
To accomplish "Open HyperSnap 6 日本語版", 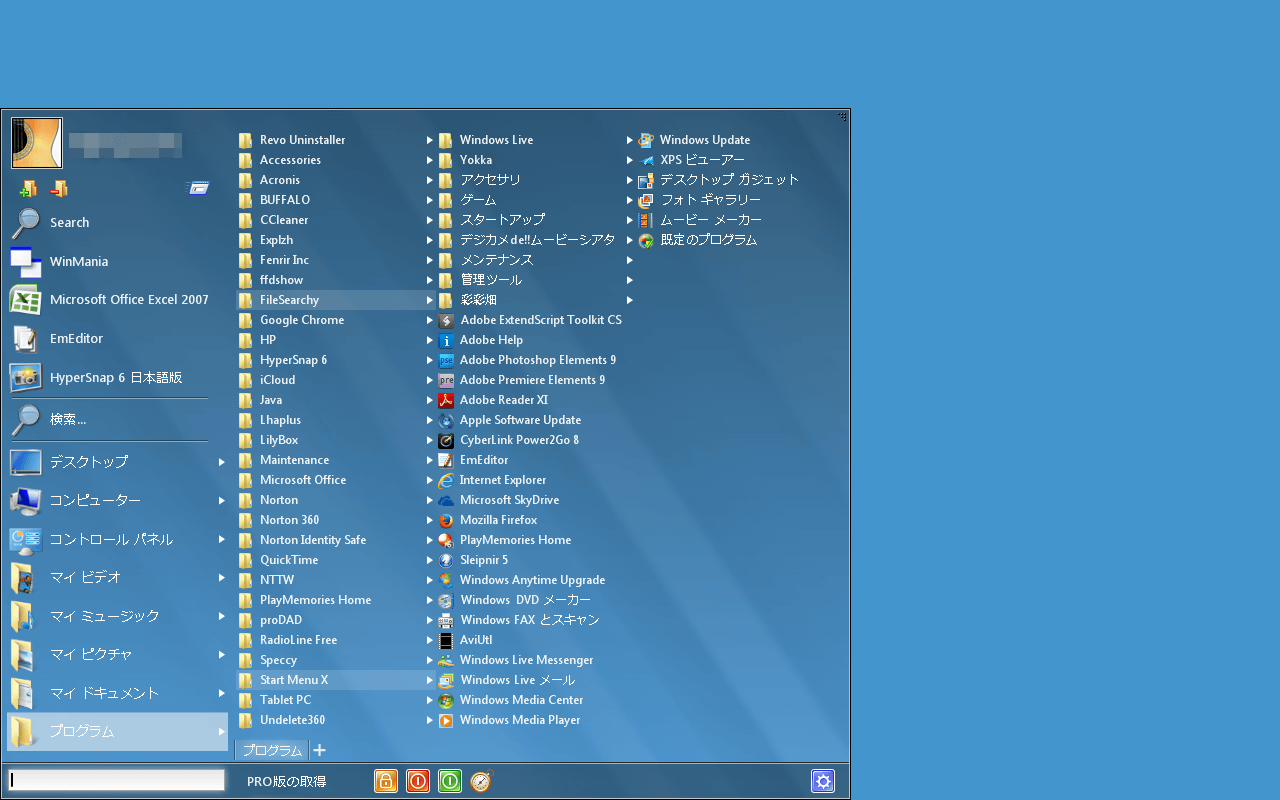I will pos(118,378).
